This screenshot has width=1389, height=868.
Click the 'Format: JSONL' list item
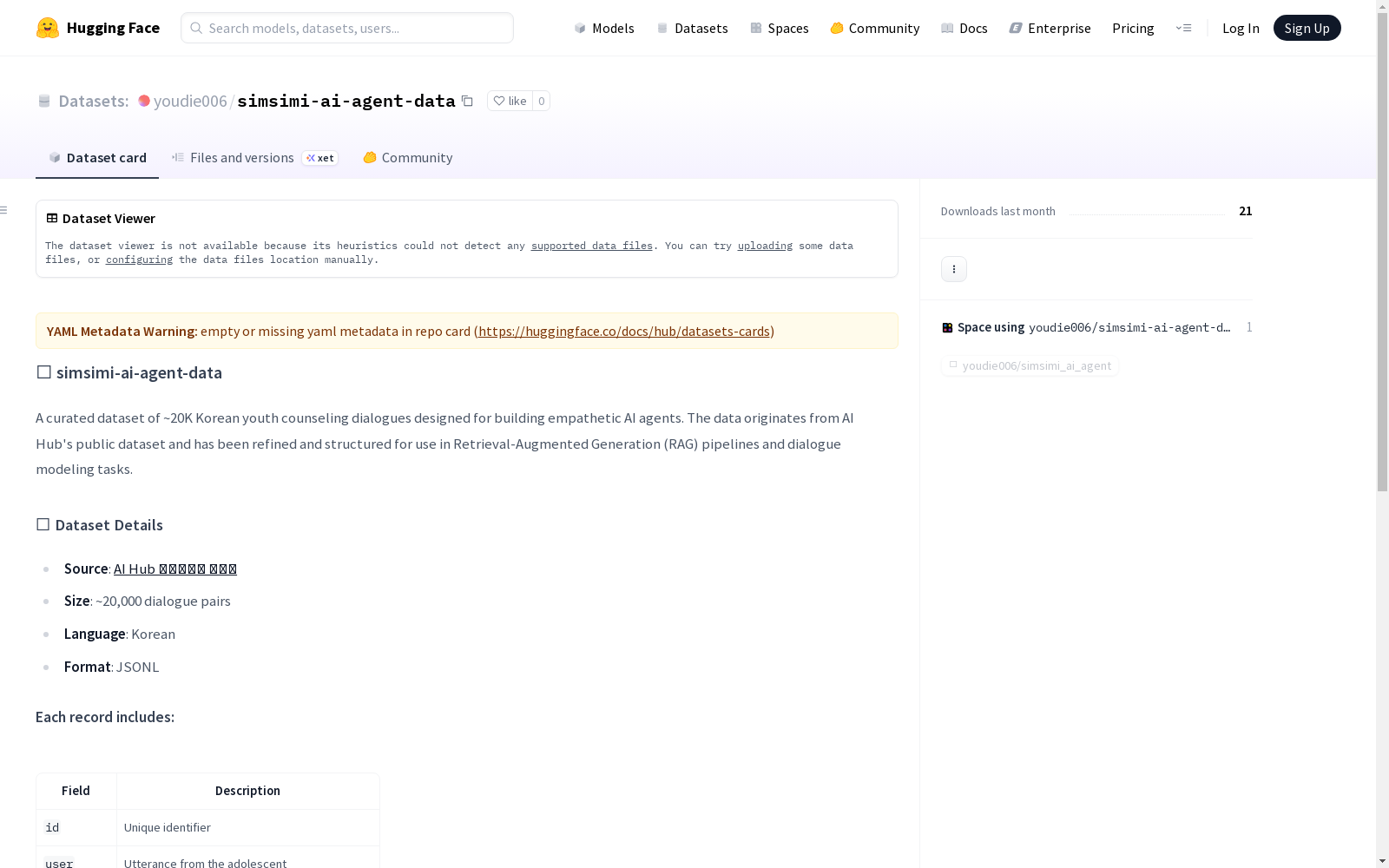pos(112,667)
